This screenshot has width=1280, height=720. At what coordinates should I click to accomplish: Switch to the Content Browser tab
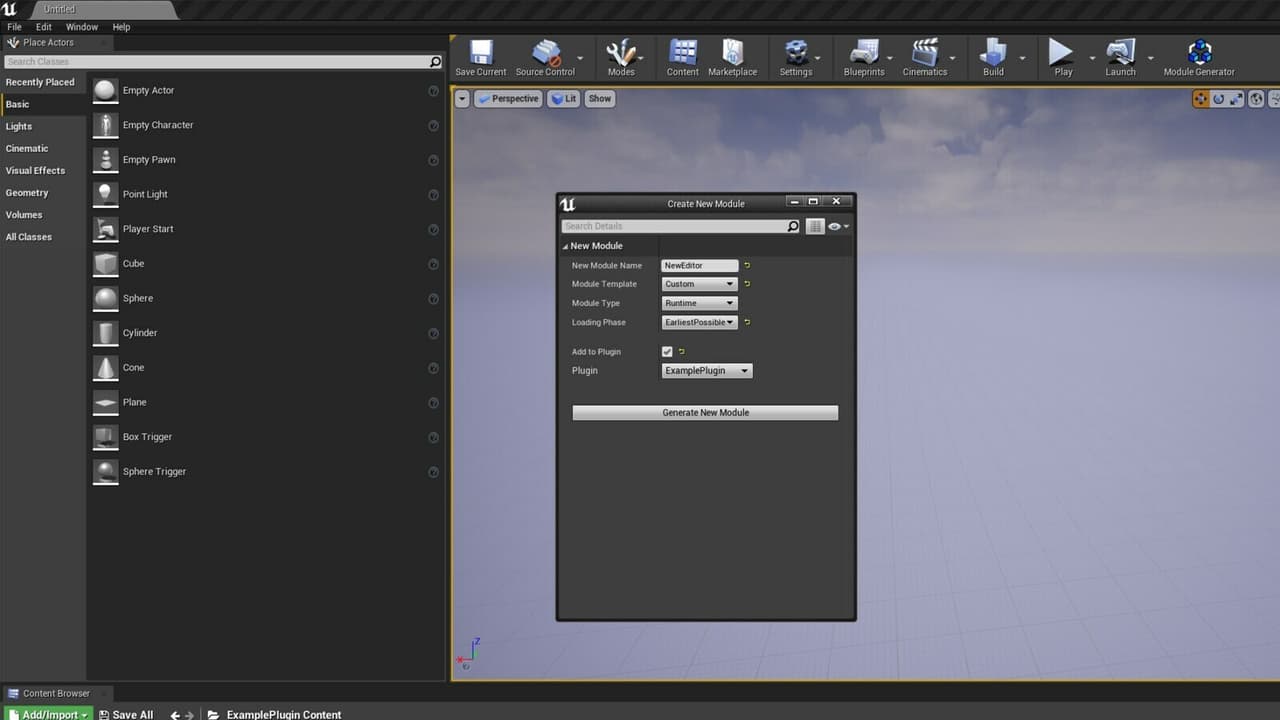click(x=56, y=693)
